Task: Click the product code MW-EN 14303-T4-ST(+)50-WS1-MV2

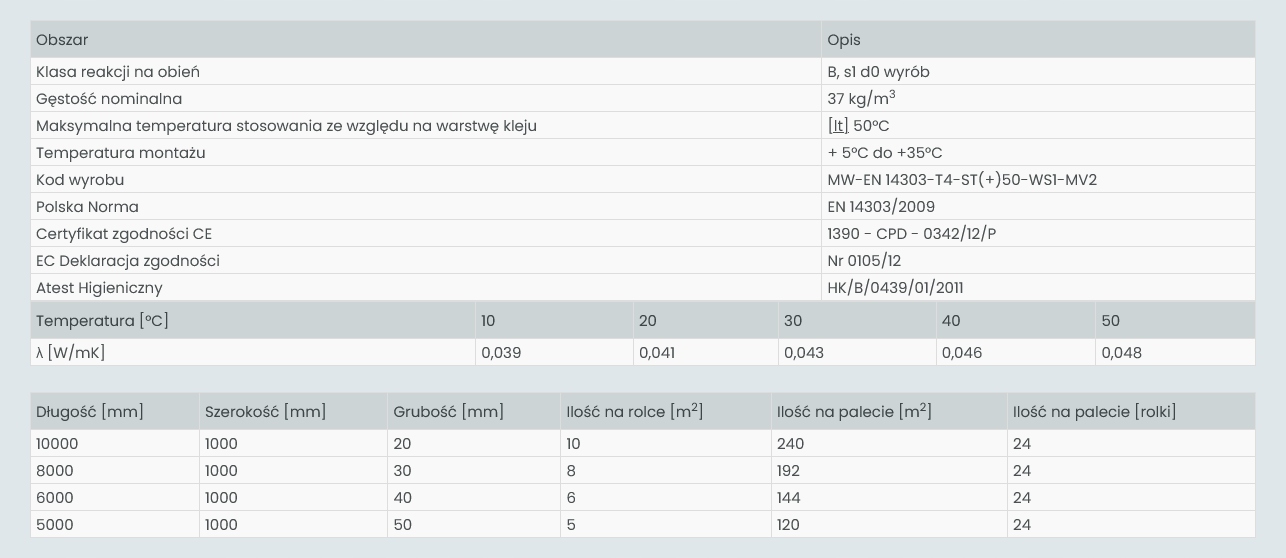Action: [962, 180]
